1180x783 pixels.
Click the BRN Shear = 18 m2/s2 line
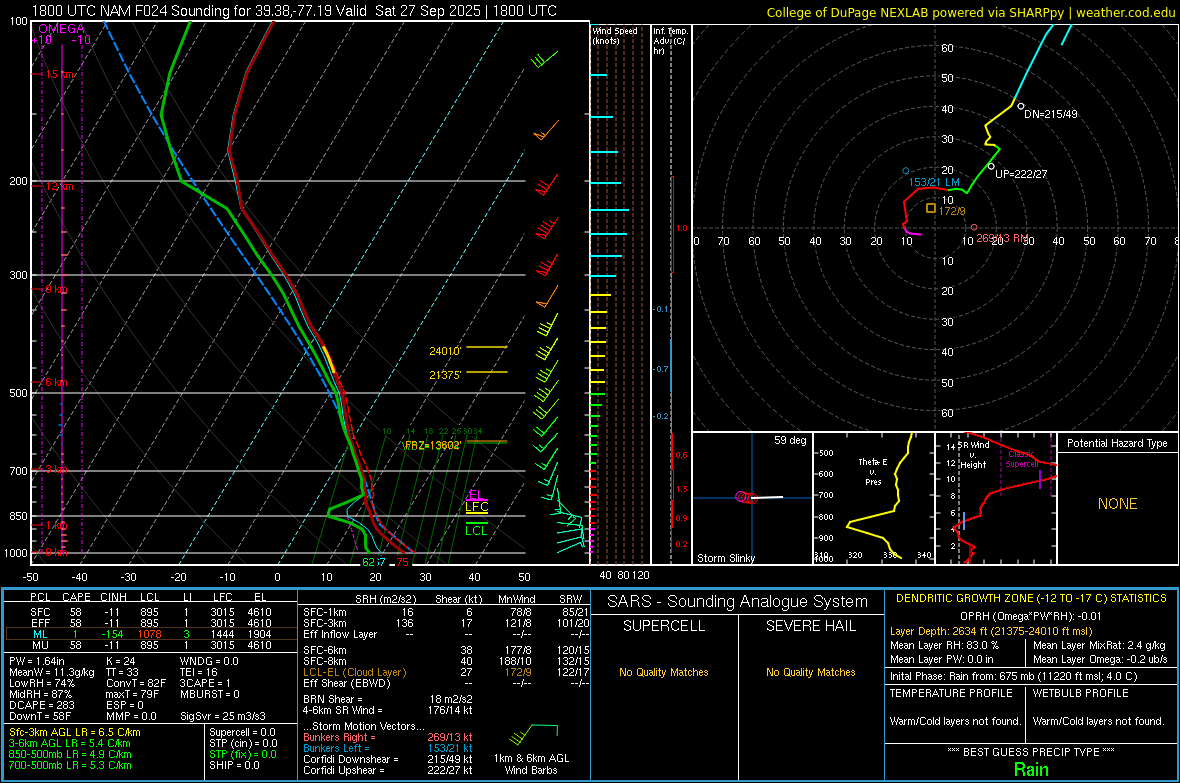pyautogui.click(x=388, y=699)
